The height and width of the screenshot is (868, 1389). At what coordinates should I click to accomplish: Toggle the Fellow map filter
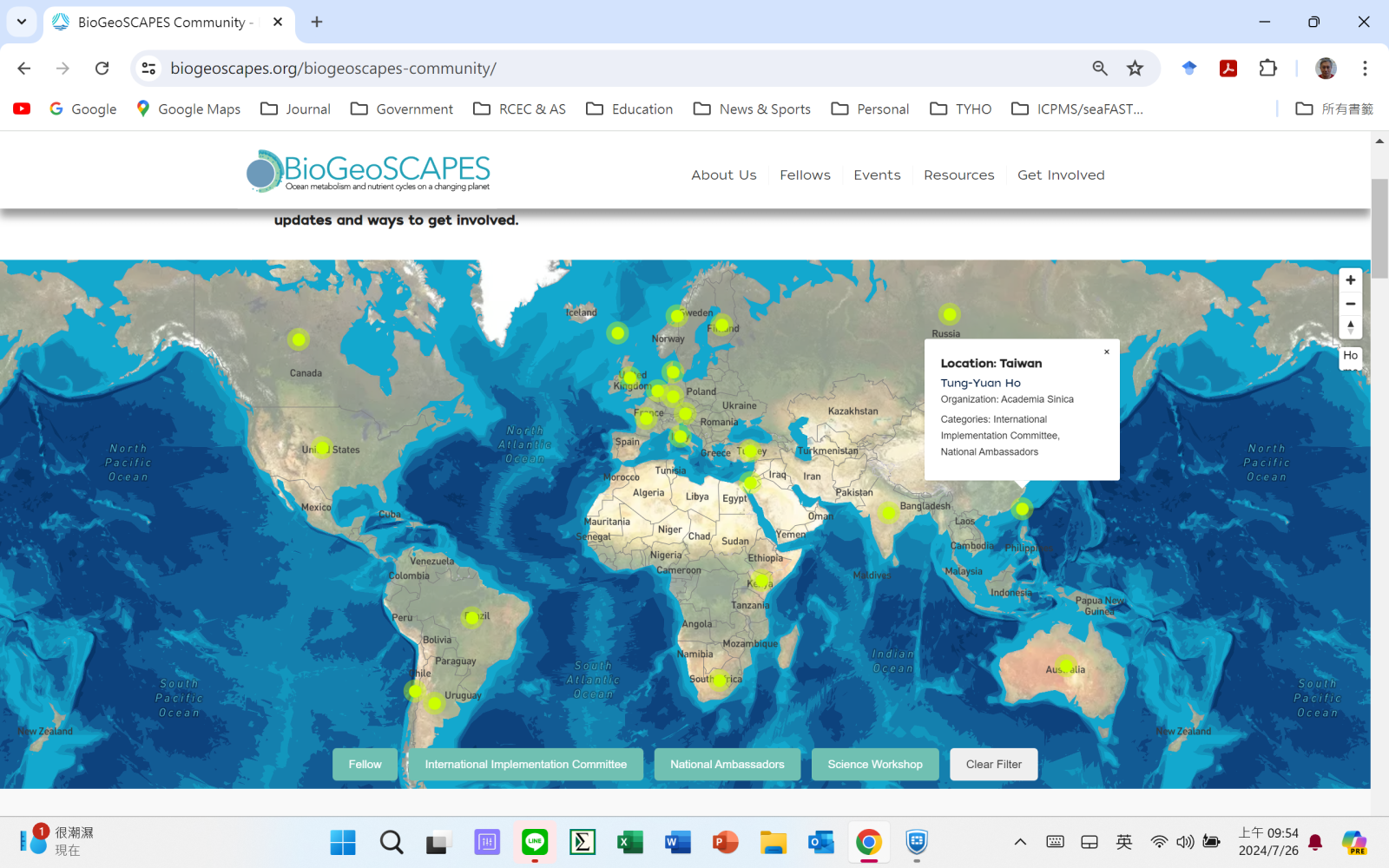(x=365, y=765)
